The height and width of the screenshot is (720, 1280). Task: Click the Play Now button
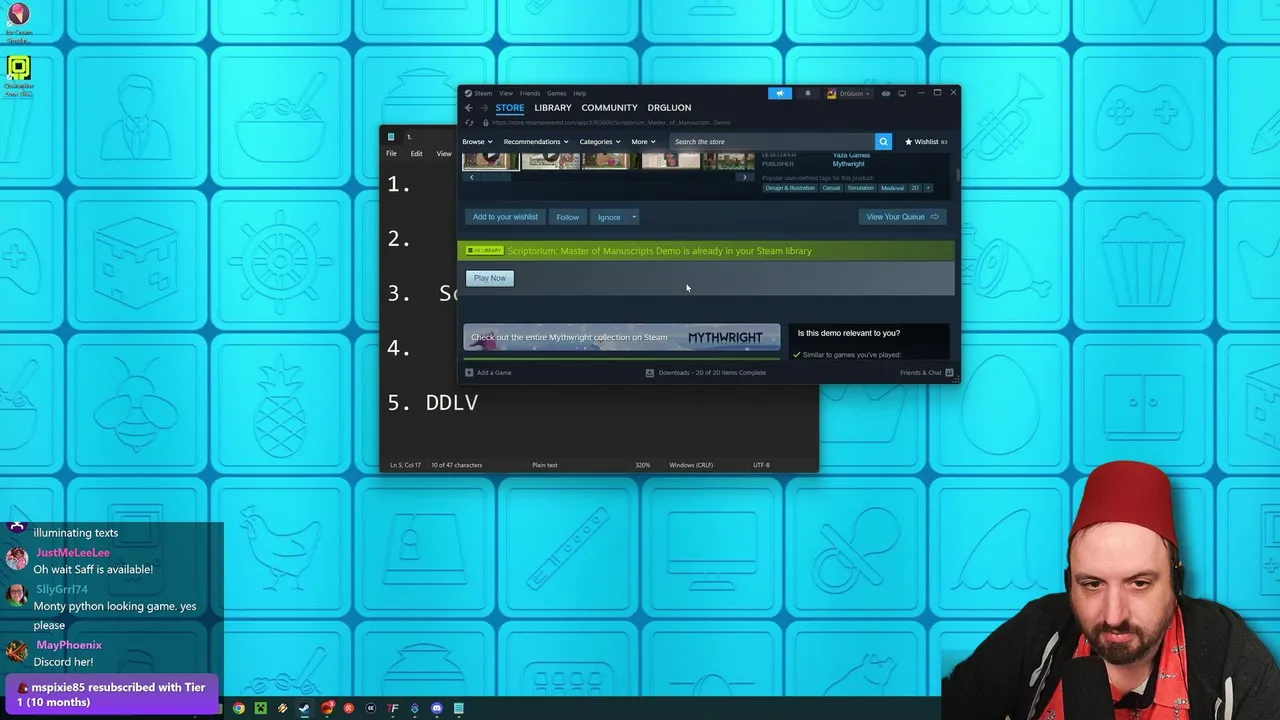pyautogui.click(x=490, y=278)
